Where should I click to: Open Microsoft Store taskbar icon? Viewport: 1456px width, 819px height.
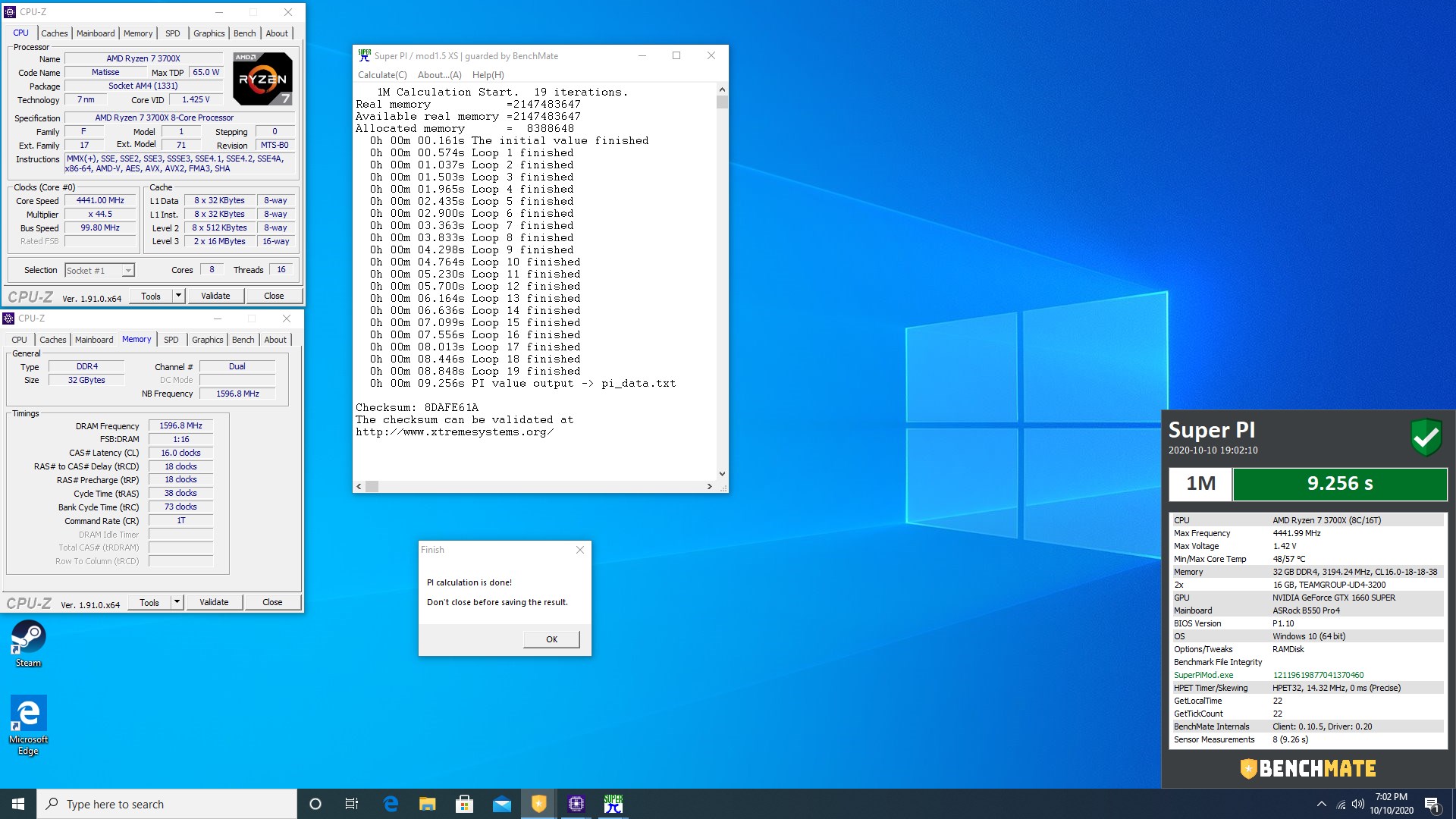[464, 804]
